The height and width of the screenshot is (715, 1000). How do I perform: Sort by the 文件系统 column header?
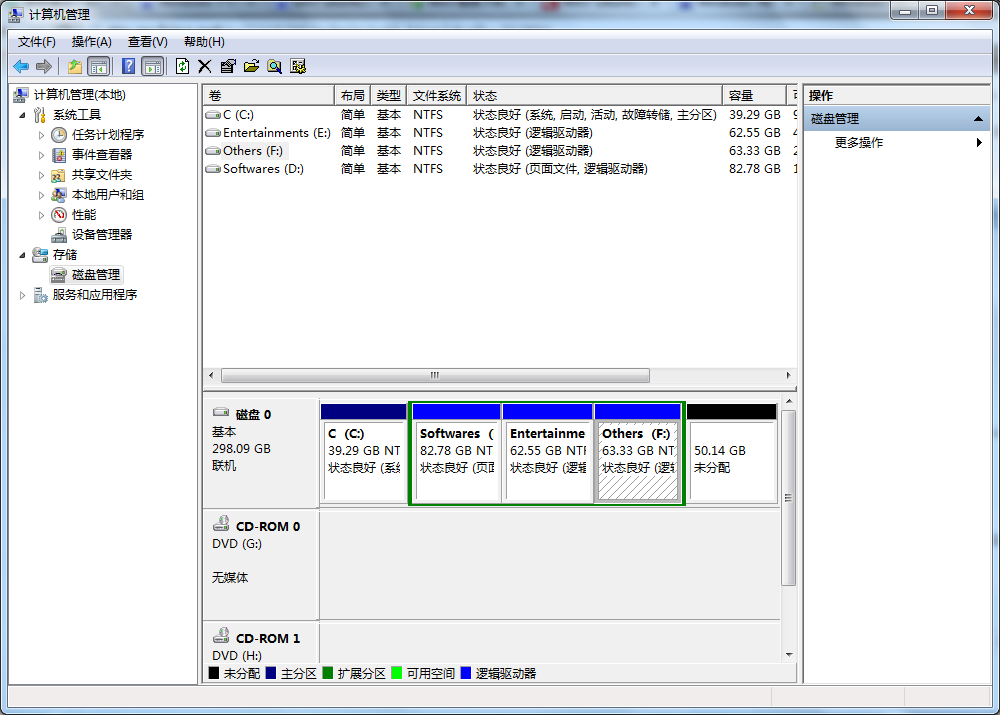[436, 96]
